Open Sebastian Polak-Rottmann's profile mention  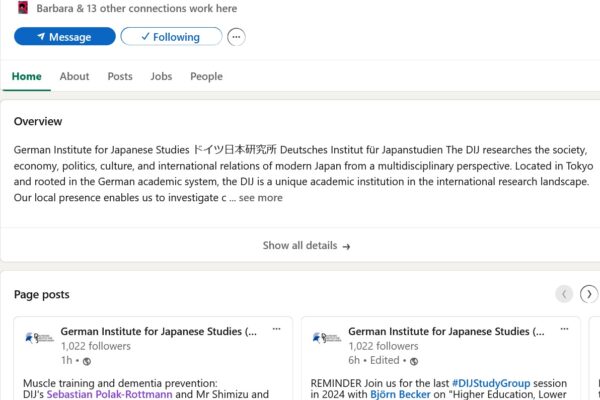pos(109,394)
